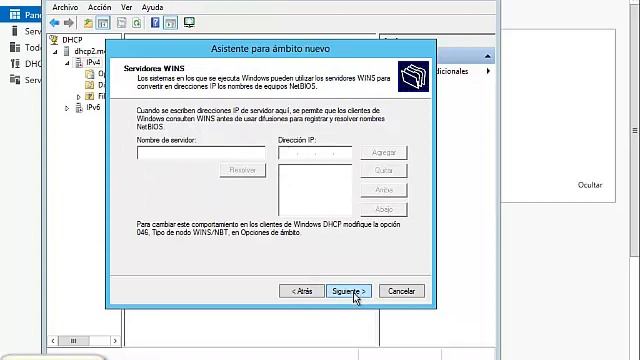The width and height of the screenshot is (640, 360).
Task: Toggle the show/hide console tree icon
Action: 103,23
